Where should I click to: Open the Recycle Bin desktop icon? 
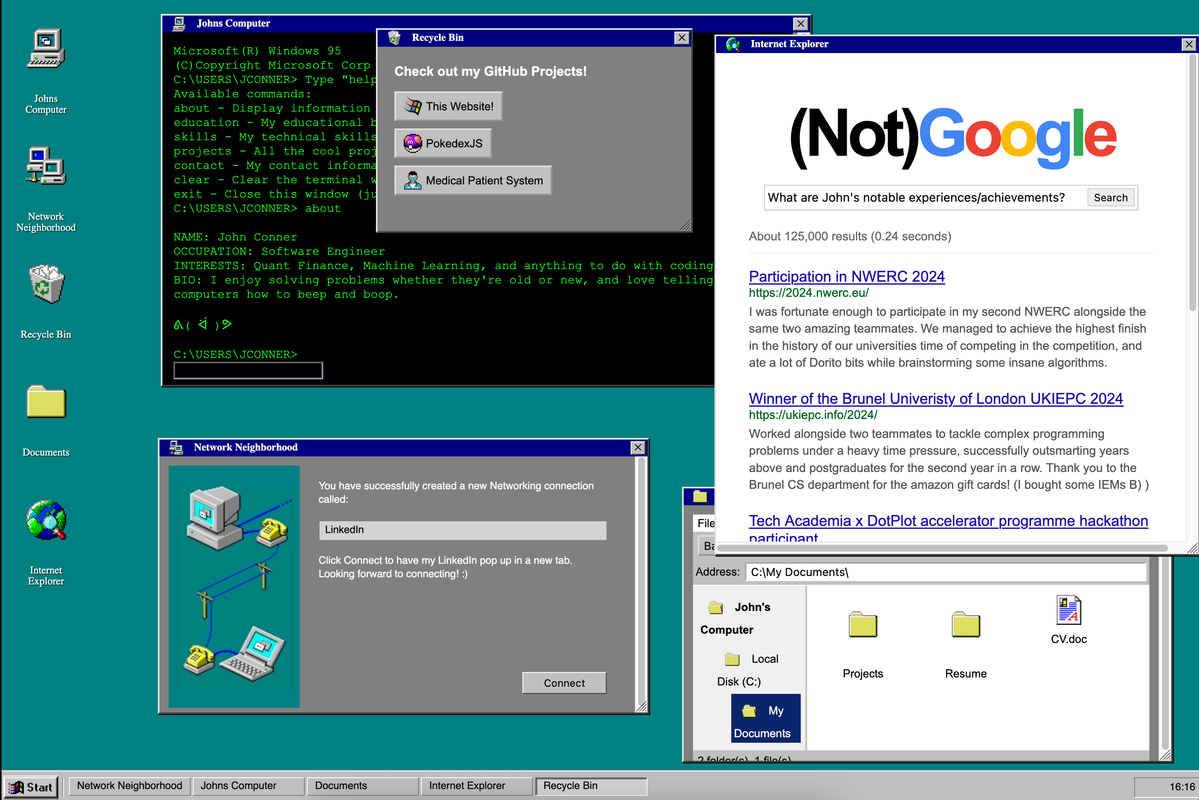(46, 301)
